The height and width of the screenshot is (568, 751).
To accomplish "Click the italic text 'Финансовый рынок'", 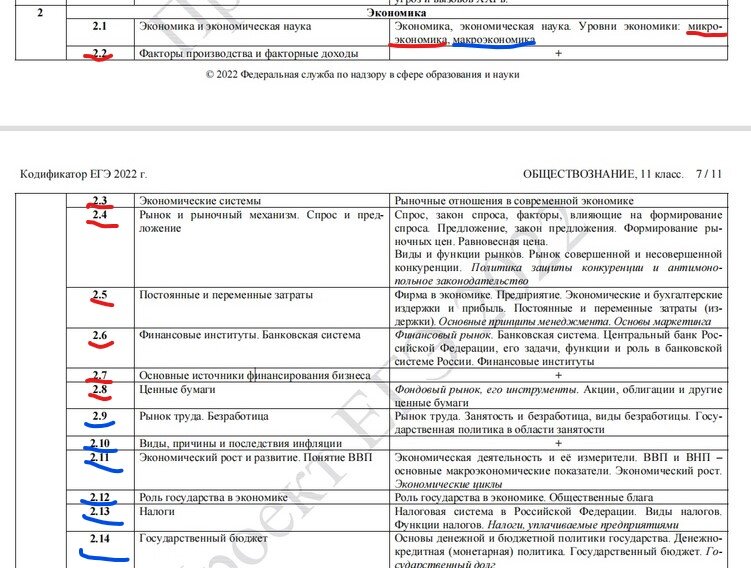I will [443, 335].
